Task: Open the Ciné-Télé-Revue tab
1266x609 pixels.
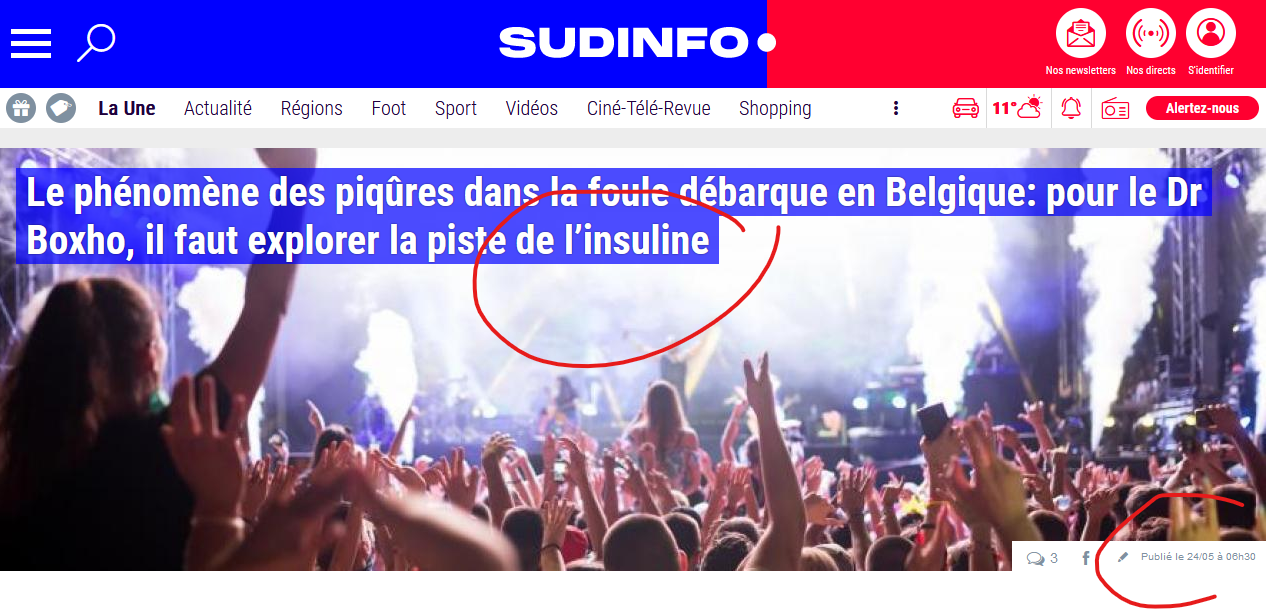Action: (x=649, y=108)
